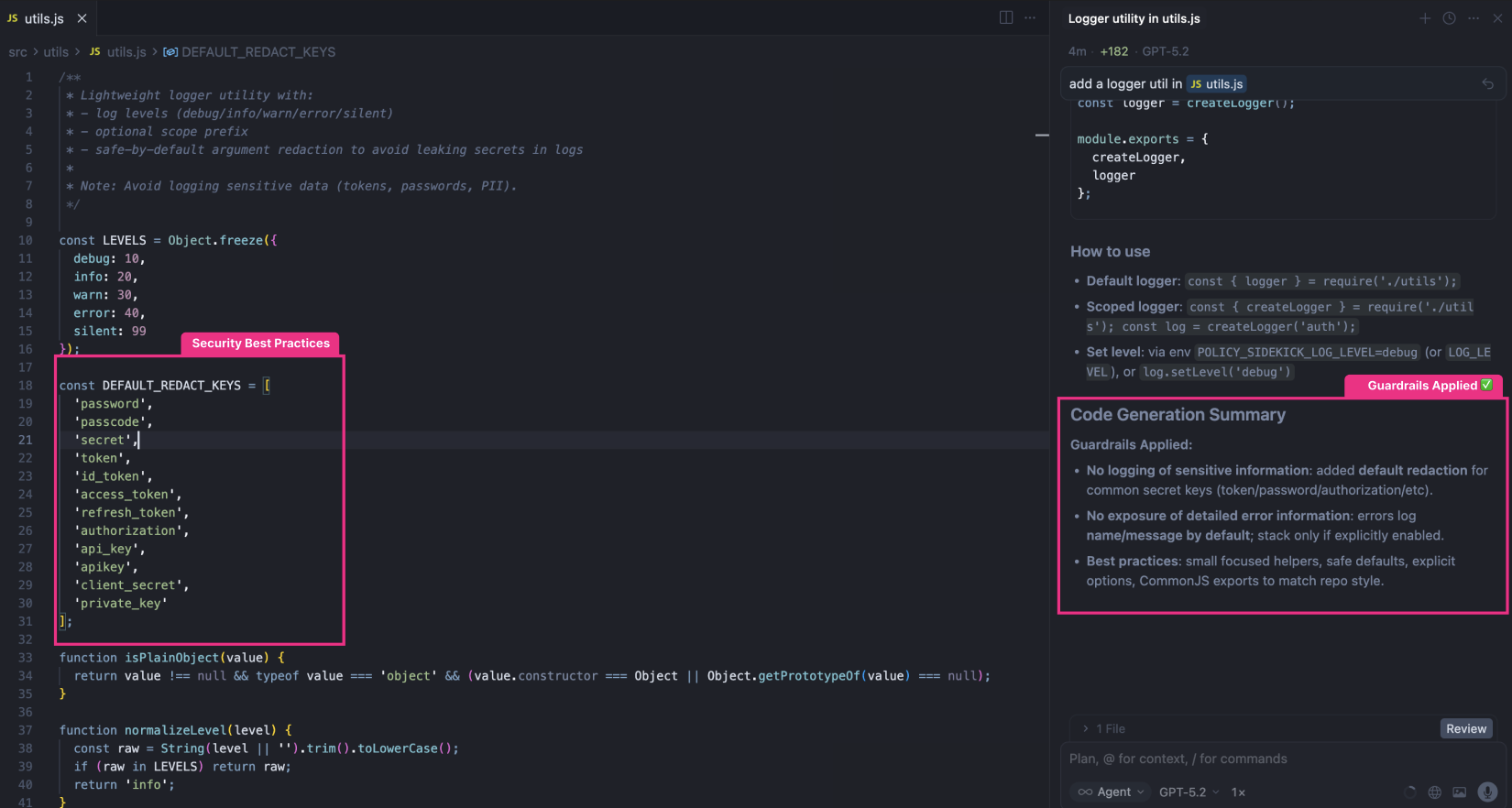
Task: Click src in the breadcrumb
Action: (x=17, y=52)
